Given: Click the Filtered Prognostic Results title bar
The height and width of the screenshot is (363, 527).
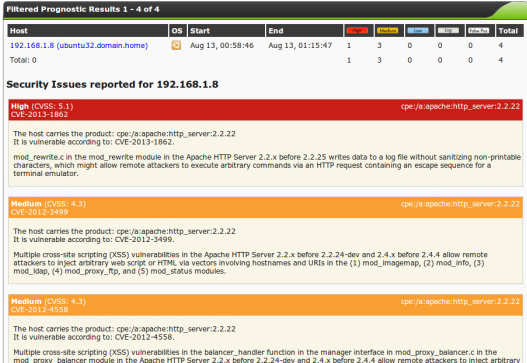Looking at the screenshot, I should coord(262,9).
